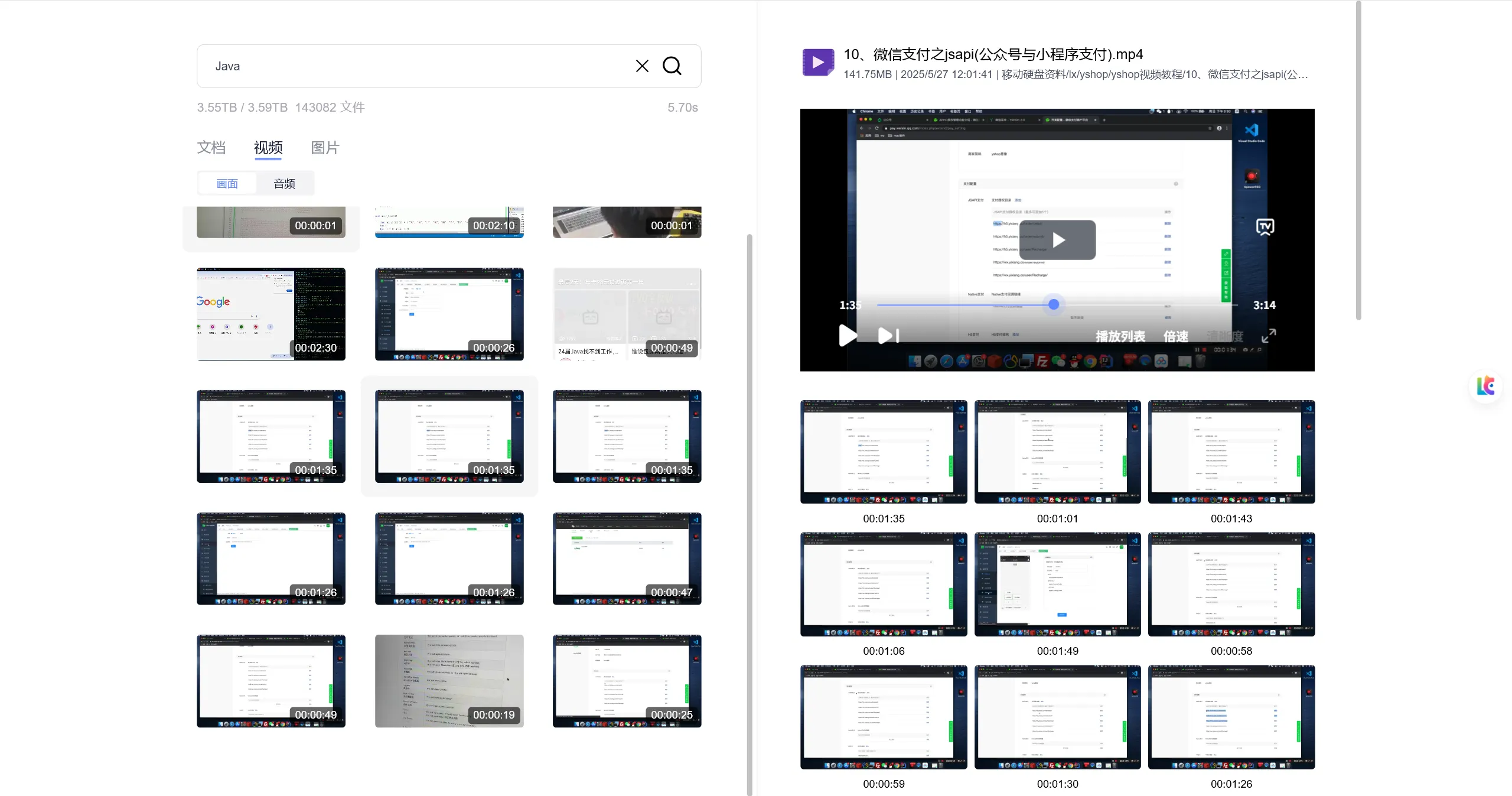Enter fullscreen with the expand icon
Screen dimensions: 1512x796
pyautogui.click(x=1269, y=336)
